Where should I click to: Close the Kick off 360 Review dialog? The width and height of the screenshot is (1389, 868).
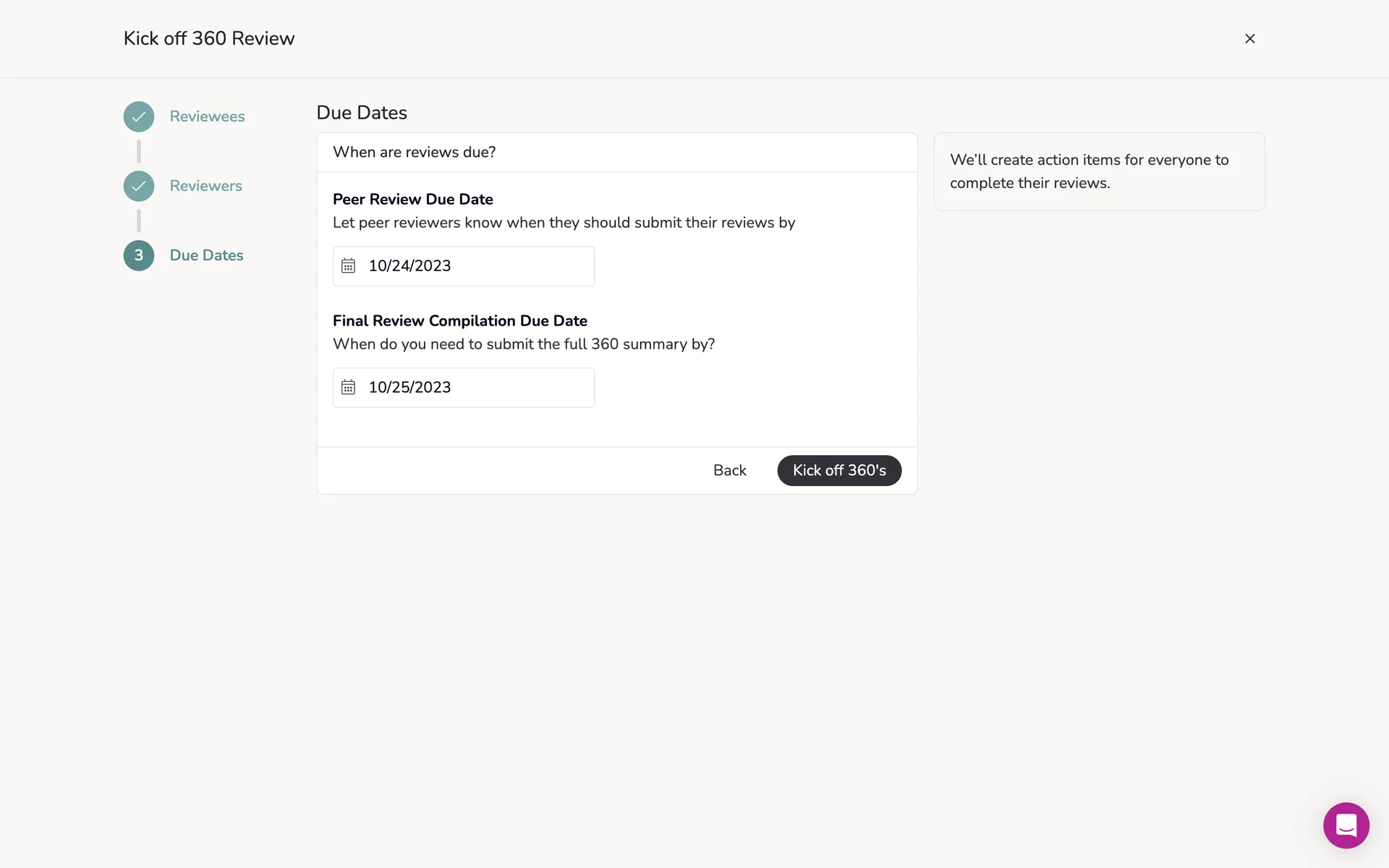coord(1249,38)
